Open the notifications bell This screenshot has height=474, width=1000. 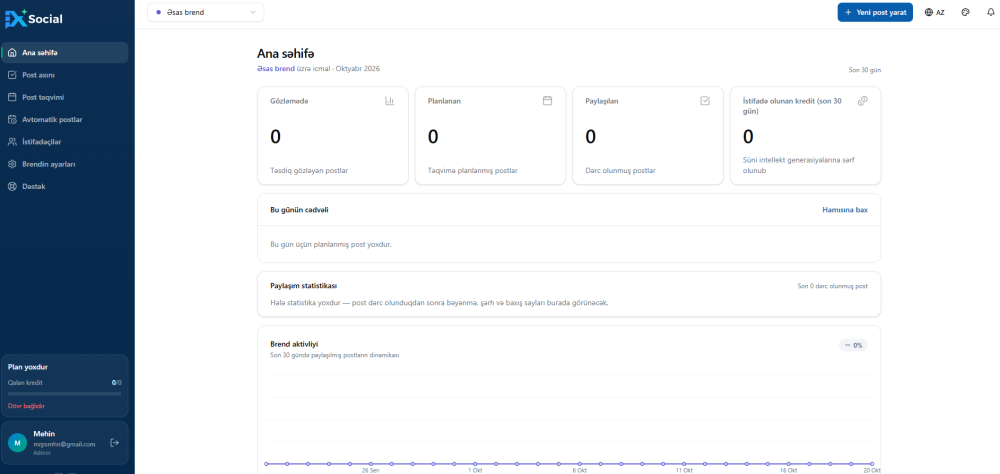click(990, 12)
